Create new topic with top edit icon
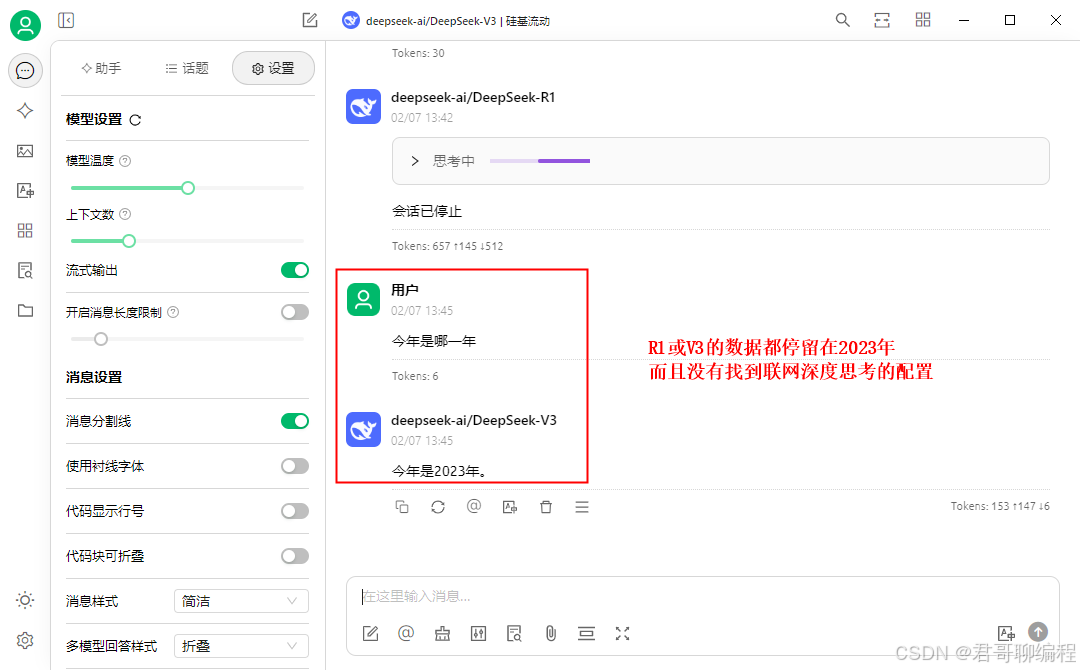This screenshot has height=670, width=1080. (x=310, y=21)
